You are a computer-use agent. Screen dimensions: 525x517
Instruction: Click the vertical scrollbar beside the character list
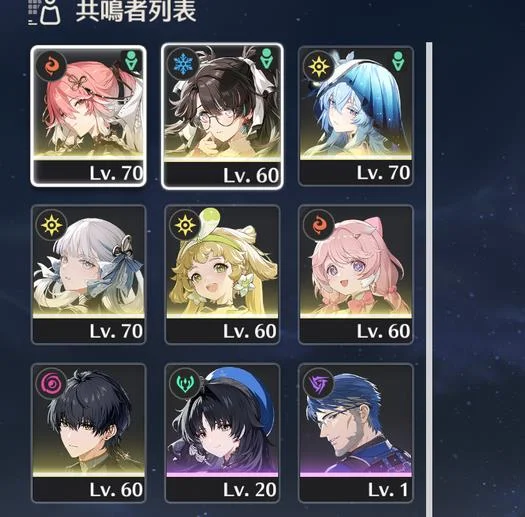point(429,280)
